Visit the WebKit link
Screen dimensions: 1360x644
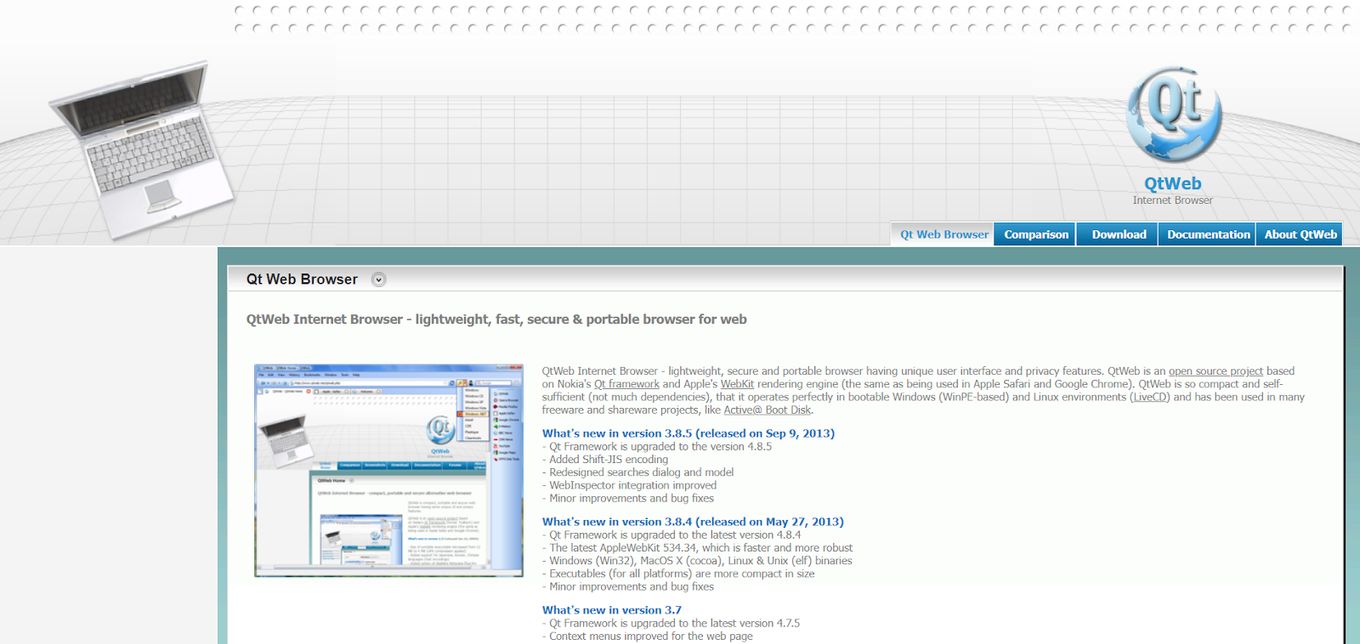coord(737,384)
